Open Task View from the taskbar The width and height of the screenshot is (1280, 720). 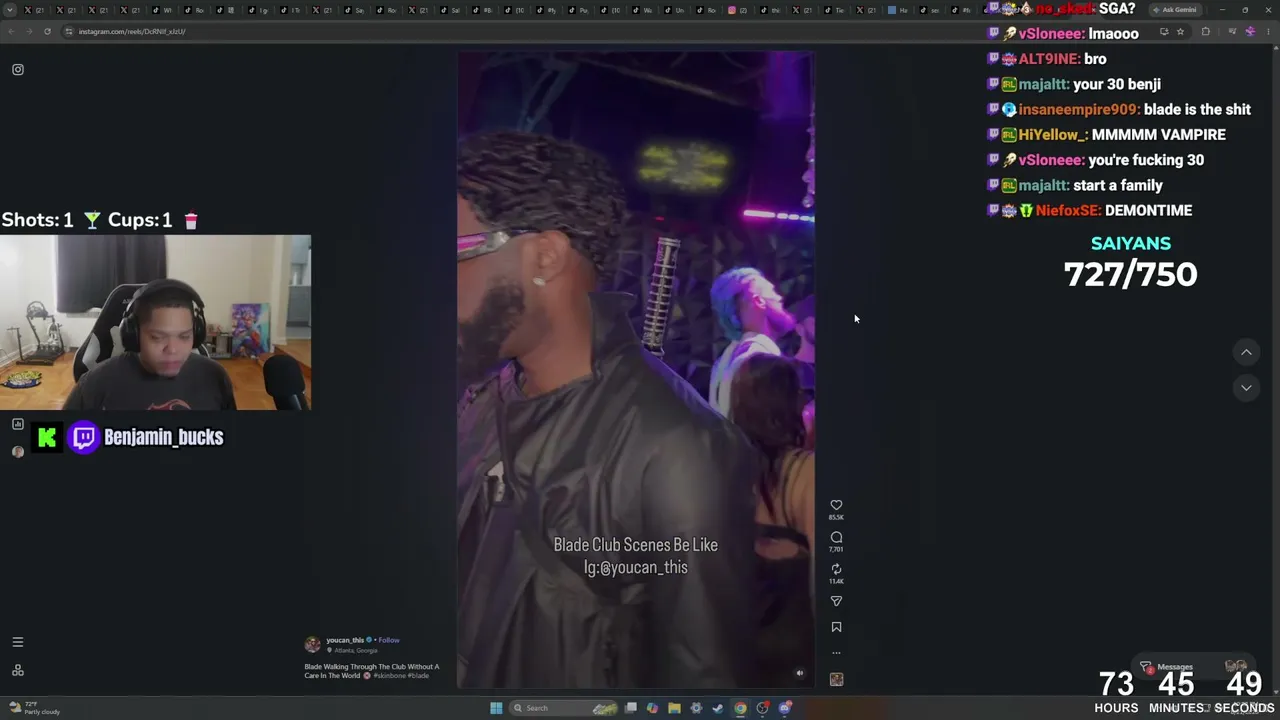coord(631,708)
